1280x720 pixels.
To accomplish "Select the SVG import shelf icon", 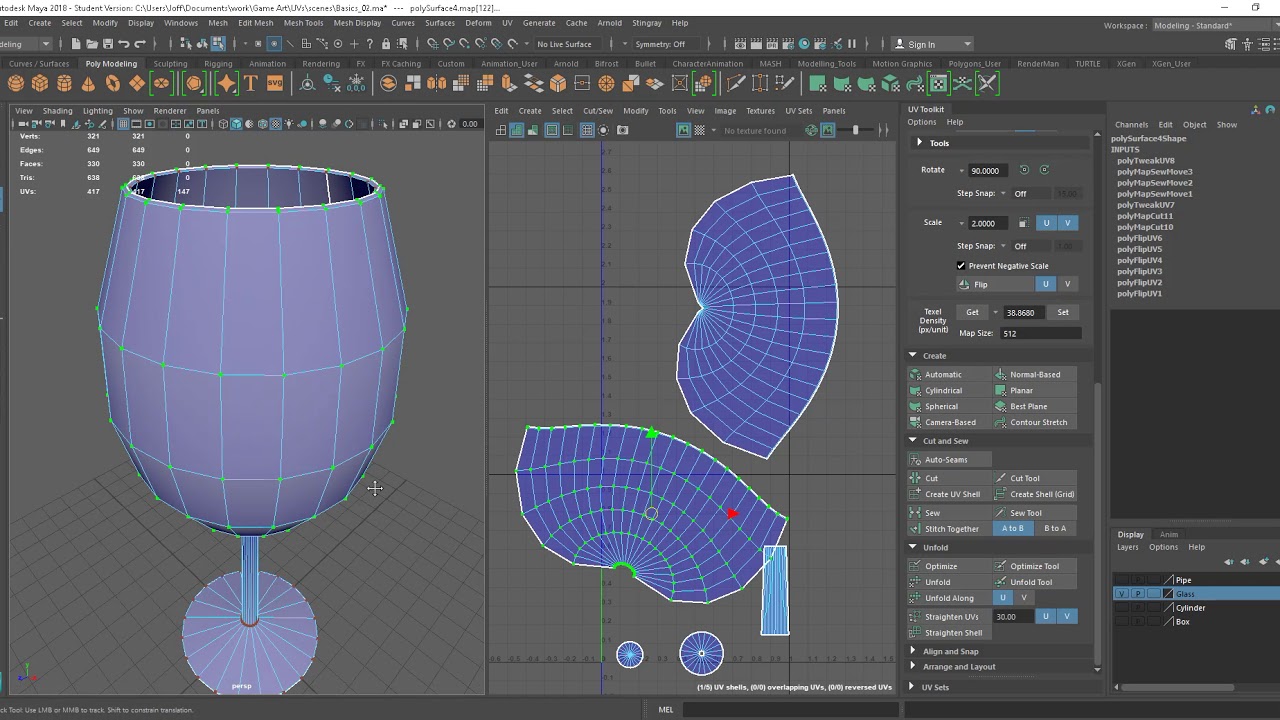I will tap(274, 84).
